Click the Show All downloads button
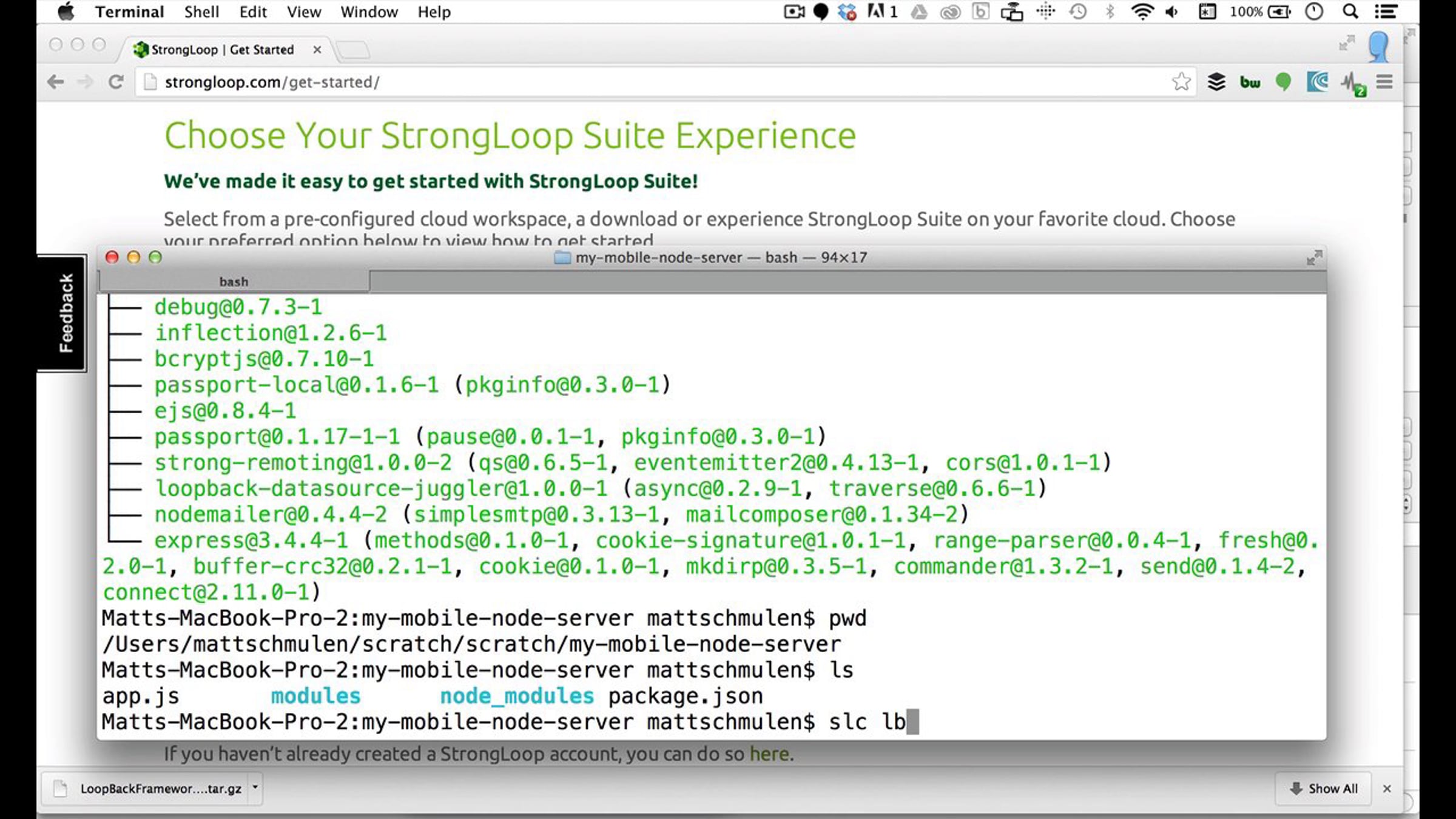Viewport: 1456px width, 819px height. [1323, 788]
